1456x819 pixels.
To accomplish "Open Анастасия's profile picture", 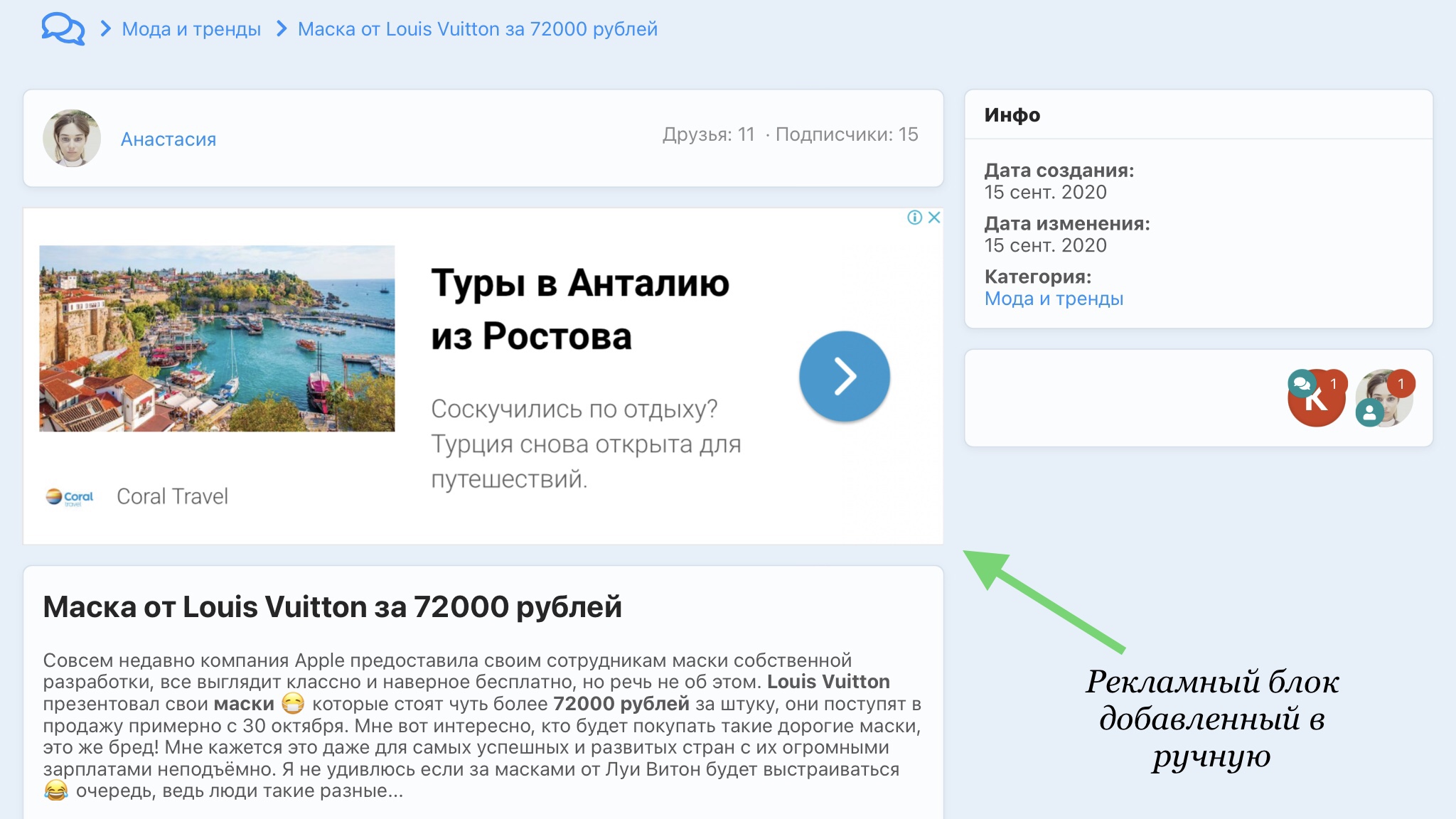I will tap(72, 138).
